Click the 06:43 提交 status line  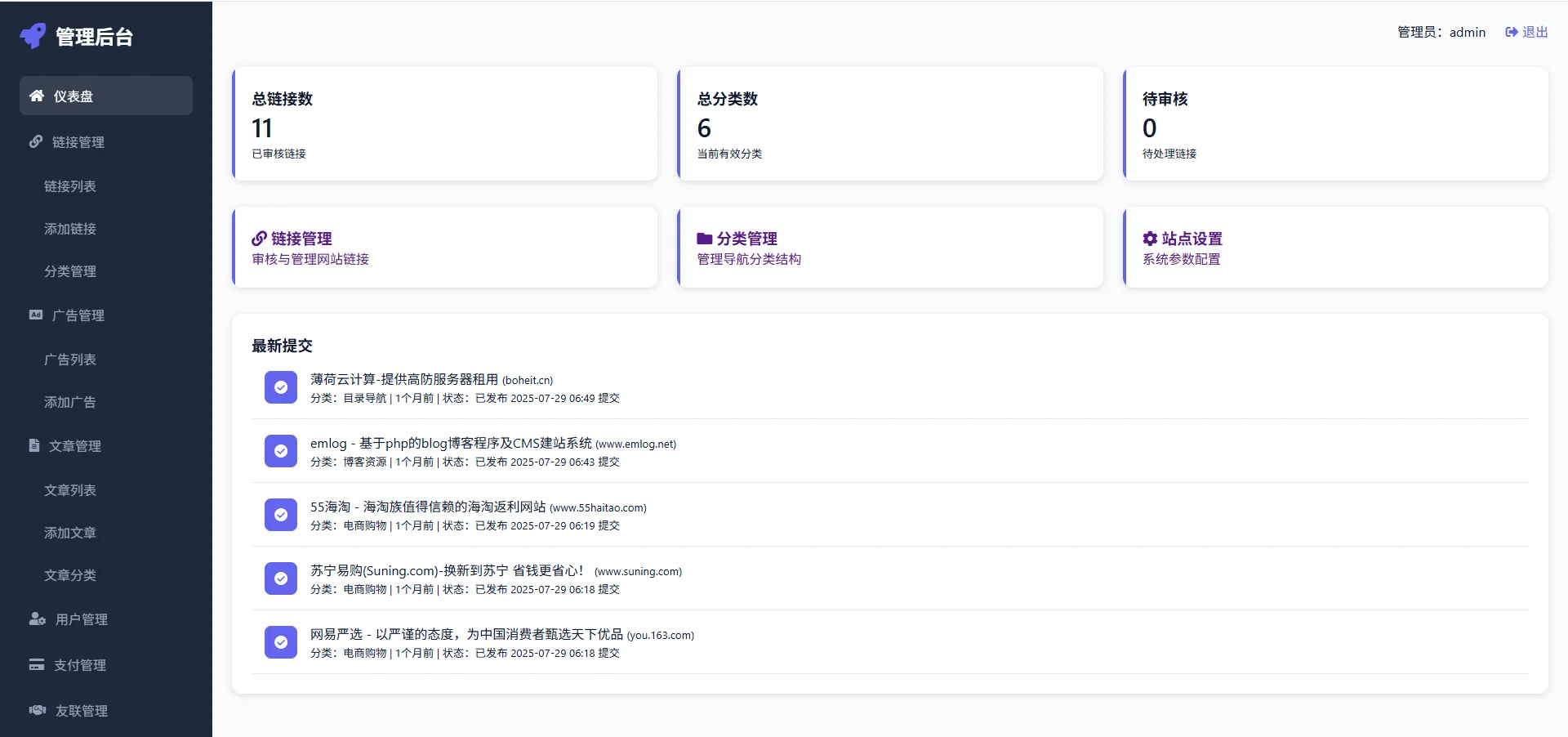click(465, 462)
